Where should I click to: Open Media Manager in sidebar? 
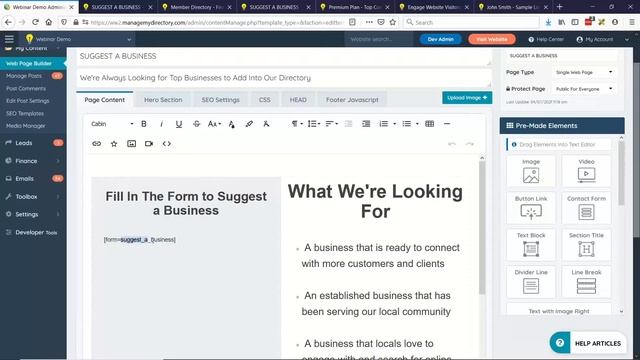point(33,126)
